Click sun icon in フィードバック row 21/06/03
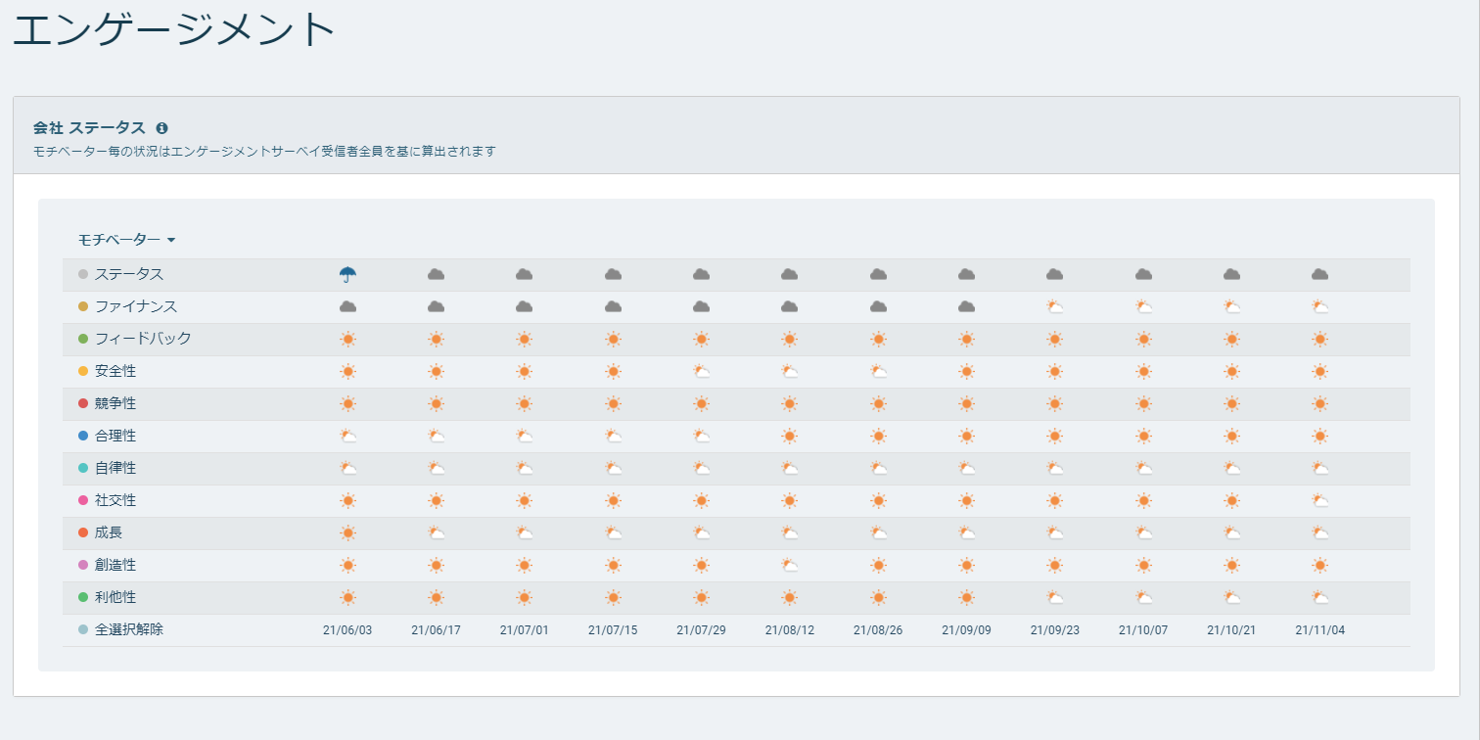The width and height of the screenshot is (1480, 740). tap(348, 339)
